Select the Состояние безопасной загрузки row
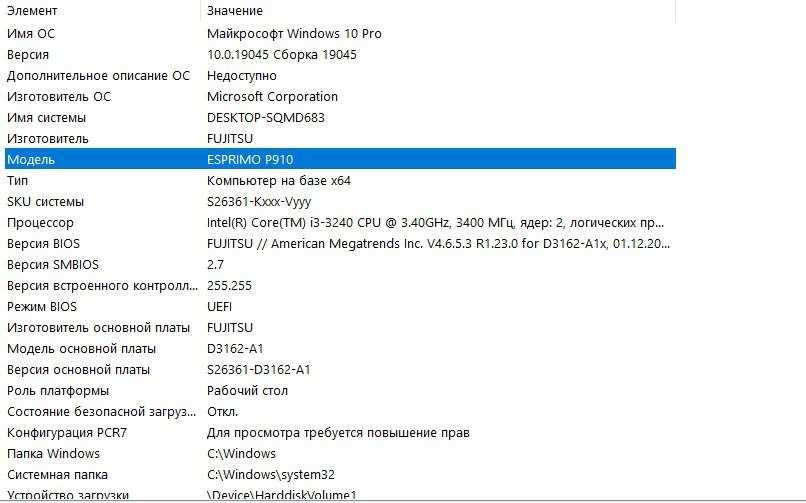This screenshot has height=503, width=806. (x=340, y=412)
